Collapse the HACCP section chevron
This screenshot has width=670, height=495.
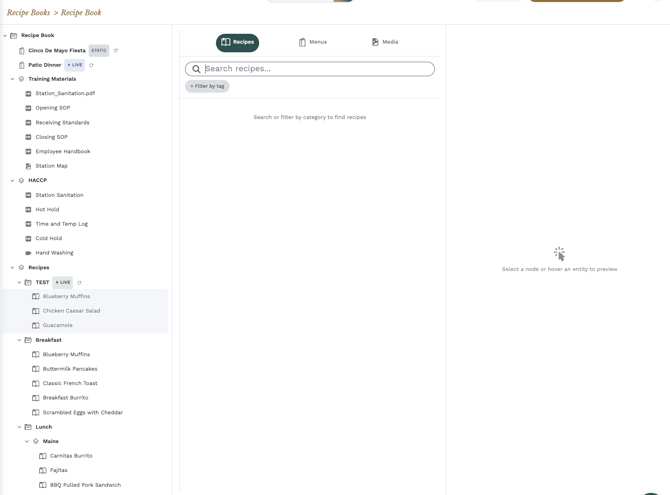[x=12, y=180]
